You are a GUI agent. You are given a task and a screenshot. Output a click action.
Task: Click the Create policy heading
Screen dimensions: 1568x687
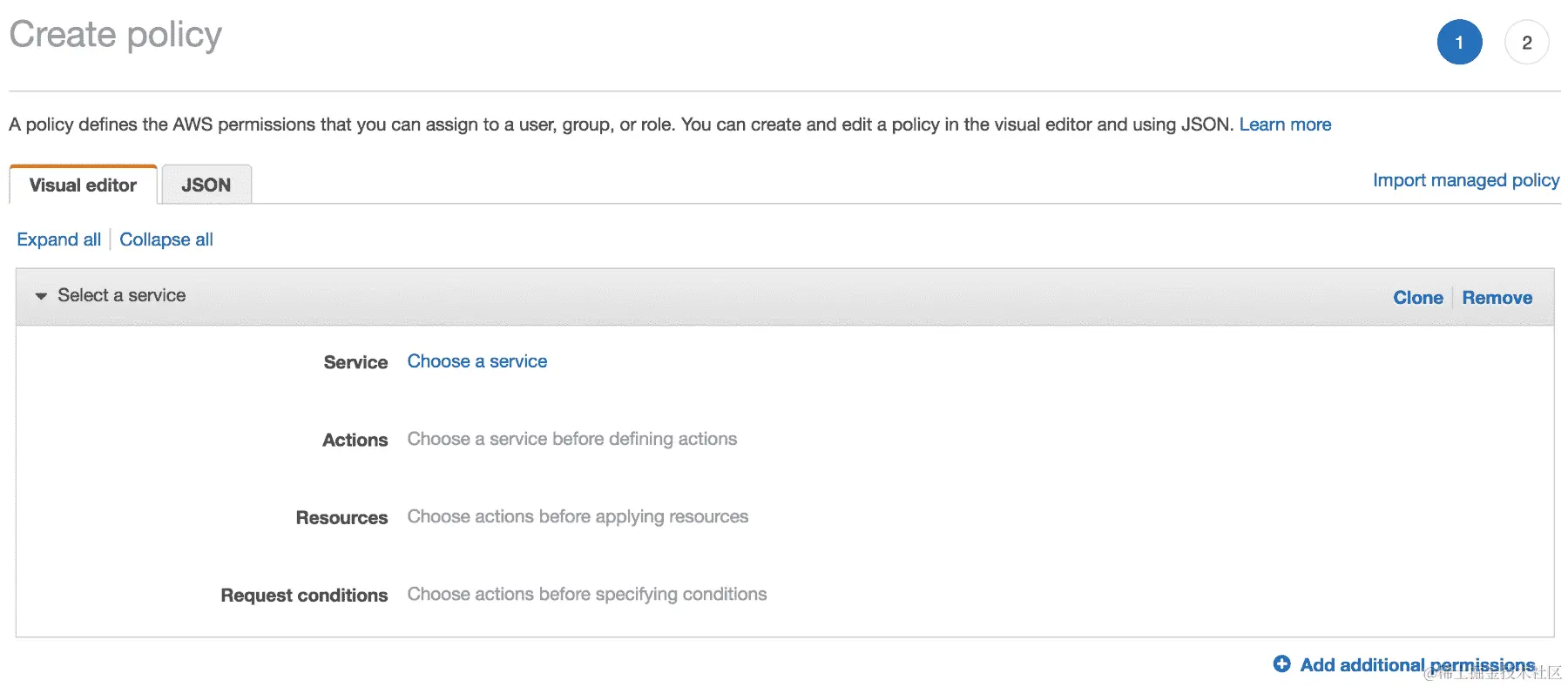pyautogui.click(x=116, y=35)
